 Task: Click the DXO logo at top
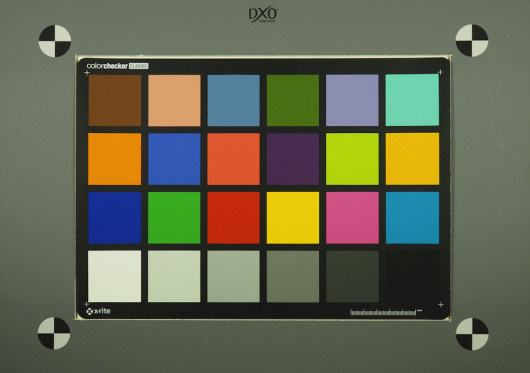(x=263, y=15)
